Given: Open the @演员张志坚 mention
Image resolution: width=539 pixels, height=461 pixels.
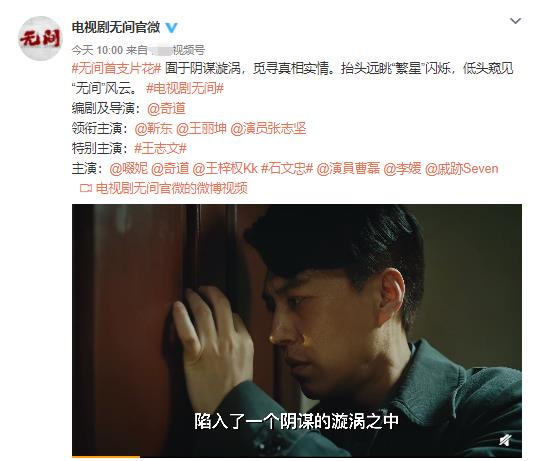Looking at the screenshot, I should pyautogui.click(x=268, y=128).
